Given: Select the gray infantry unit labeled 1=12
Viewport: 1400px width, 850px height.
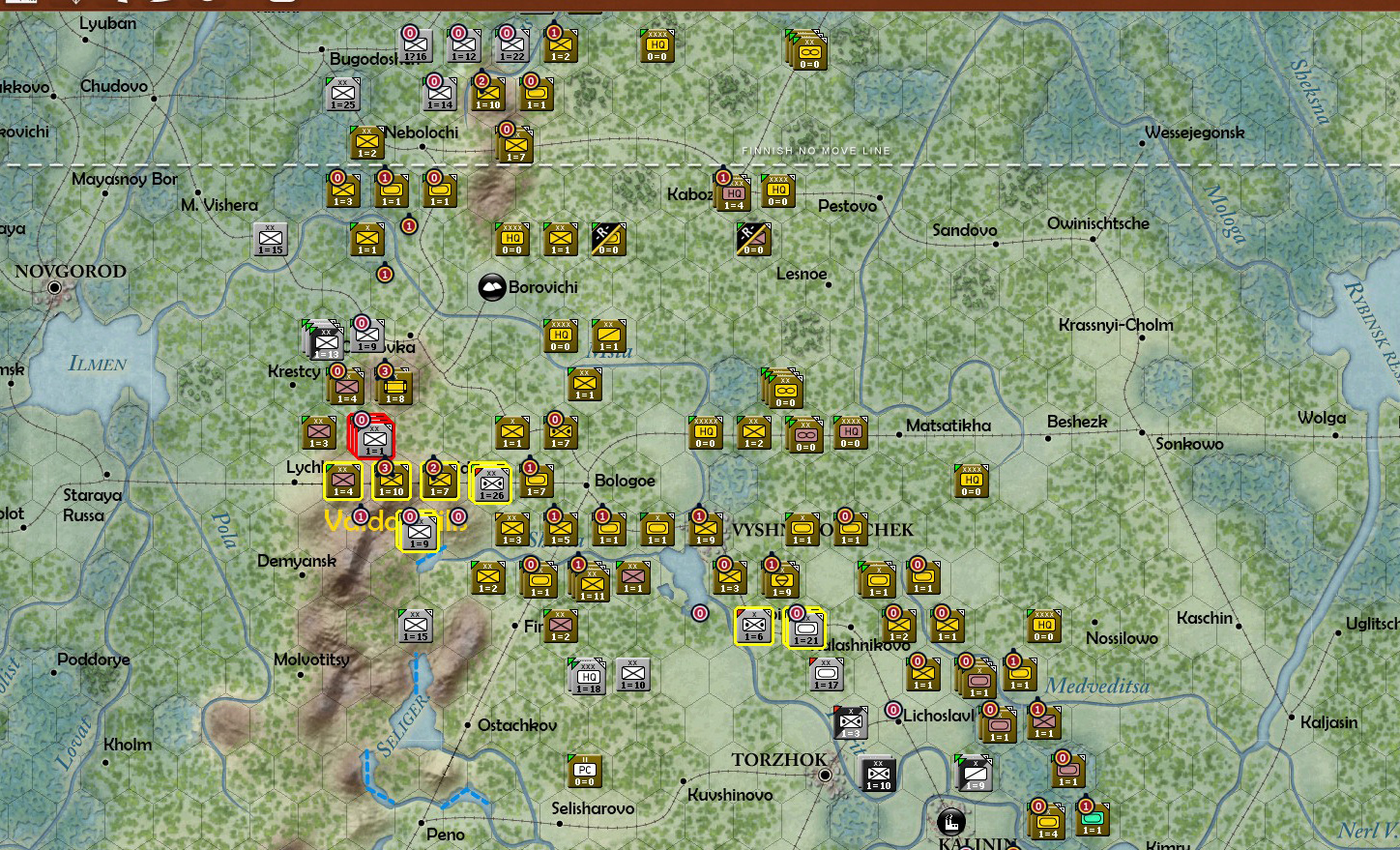Looking at the screenshot, I should coord(464,45).
